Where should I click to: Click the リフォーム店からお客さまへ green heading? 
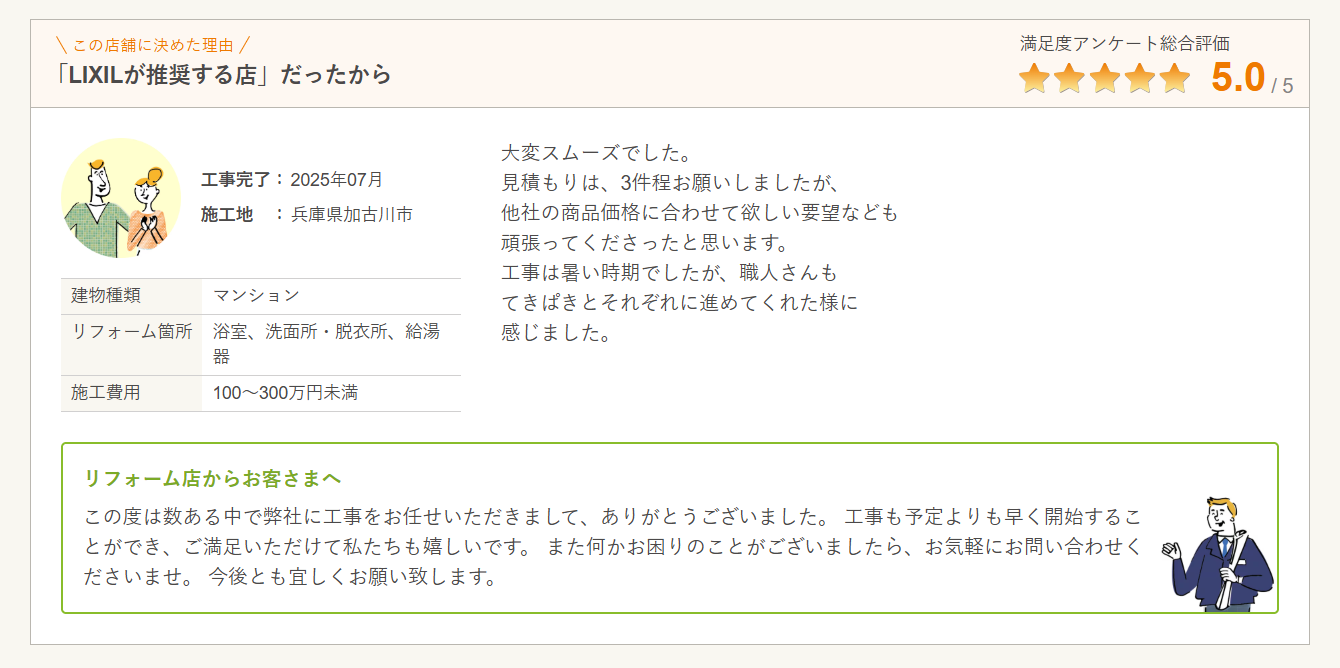[214, 478]
